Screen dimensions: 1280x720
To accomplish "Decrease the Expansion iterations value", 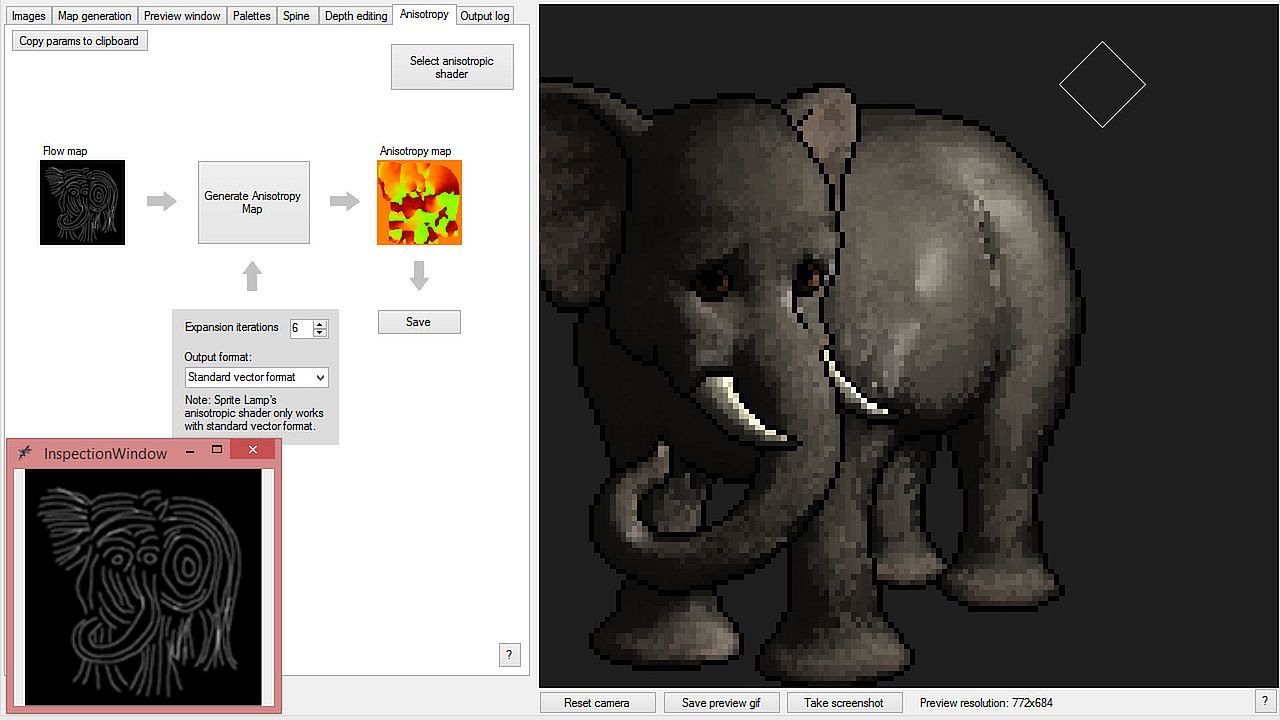I will coord(320,332).
